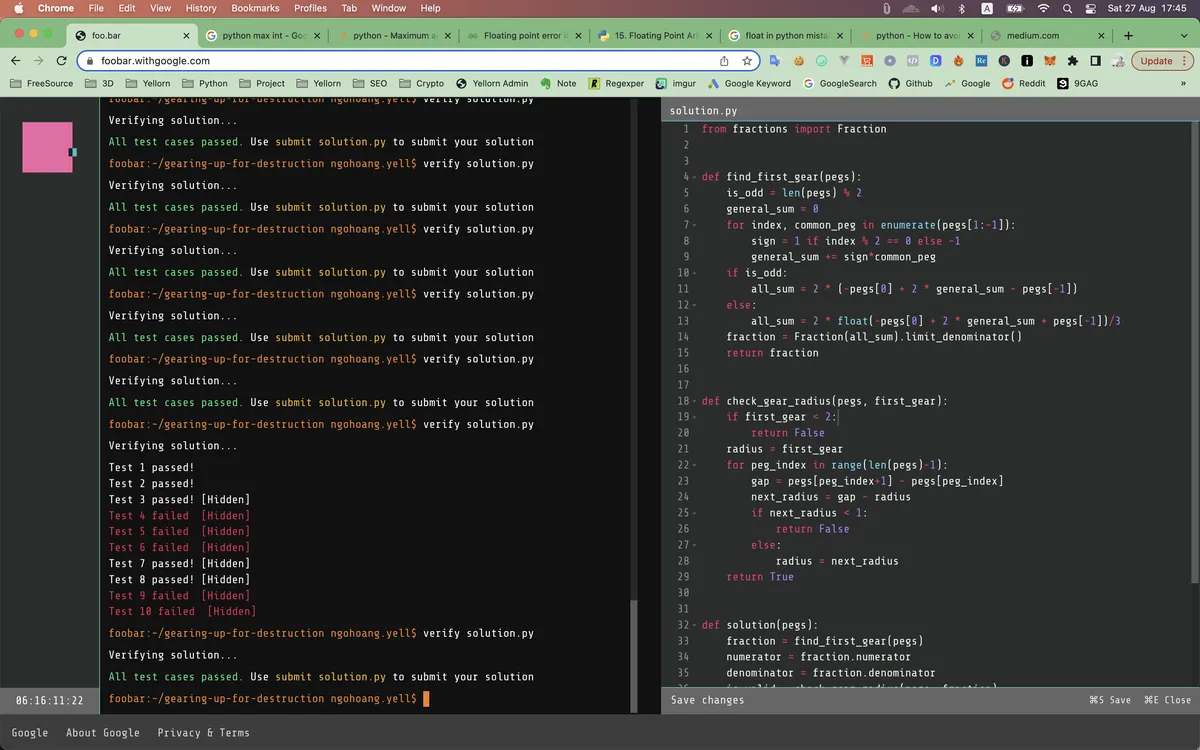Open the Bluetooth menu bar icon

[961, 8]
